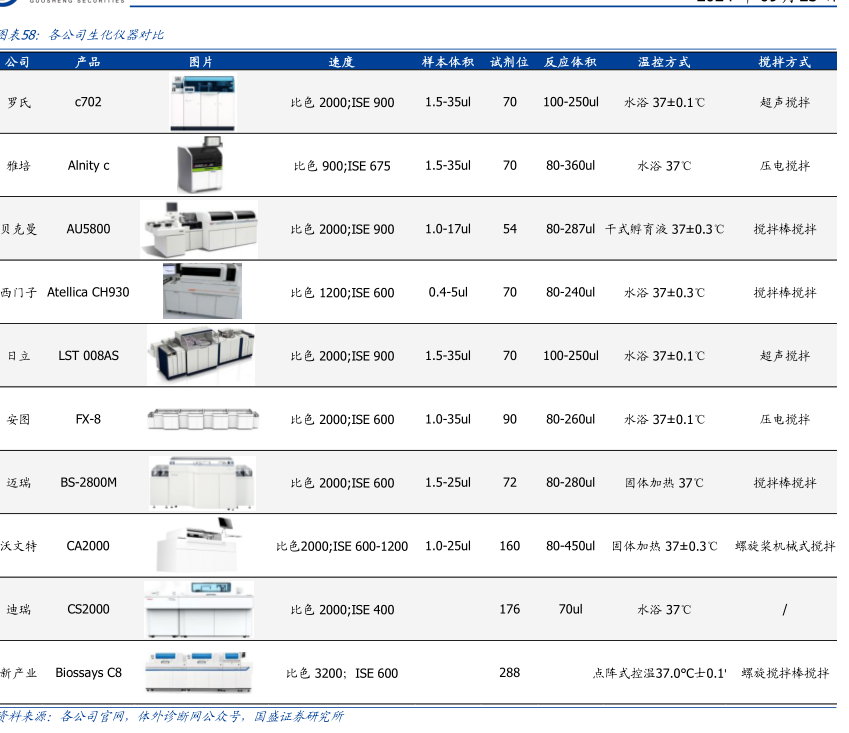Click company name 日立
Screen dimensions: 849x733
click(x=18, y=356)
